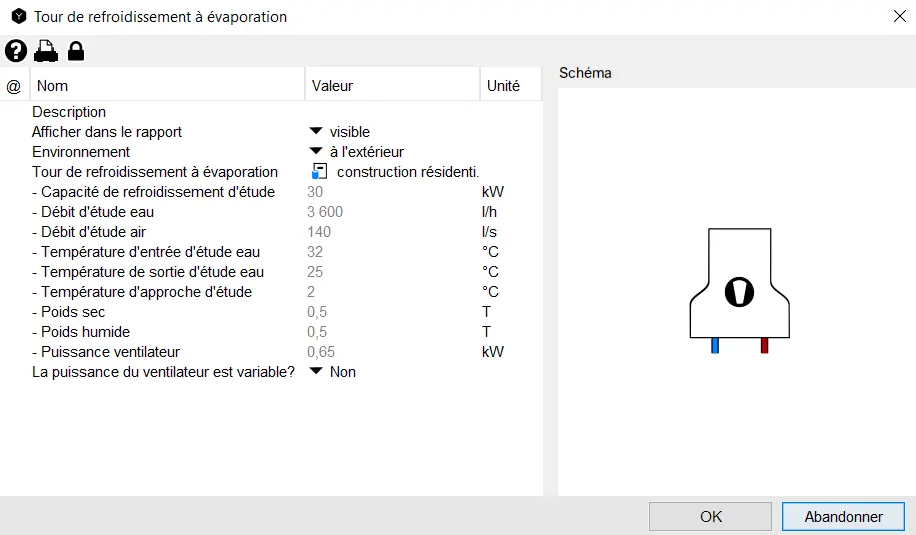This screenshot has width=916, height=535.
Task: Expand the Environnement dropdown arrow
Action: point(316,152)
